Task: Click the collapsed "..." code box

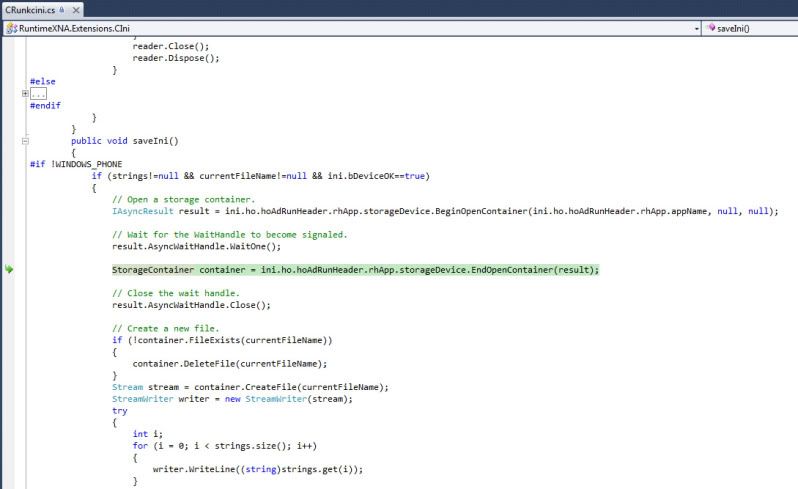Action: click(39, 93)
